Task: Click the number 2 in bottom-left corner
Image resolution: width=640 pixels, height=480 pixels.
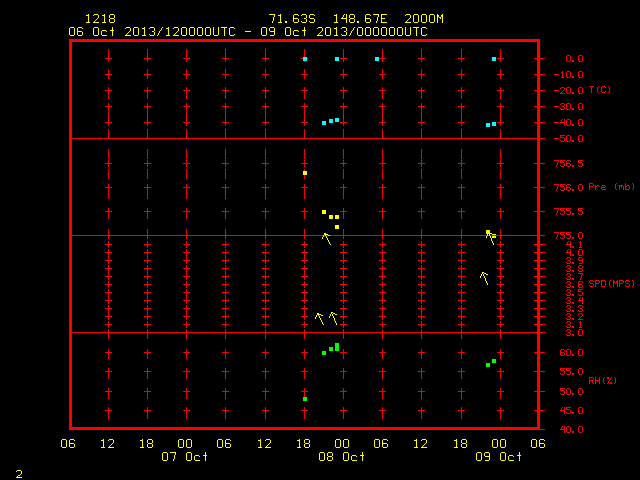Action: tap(19, 474)
